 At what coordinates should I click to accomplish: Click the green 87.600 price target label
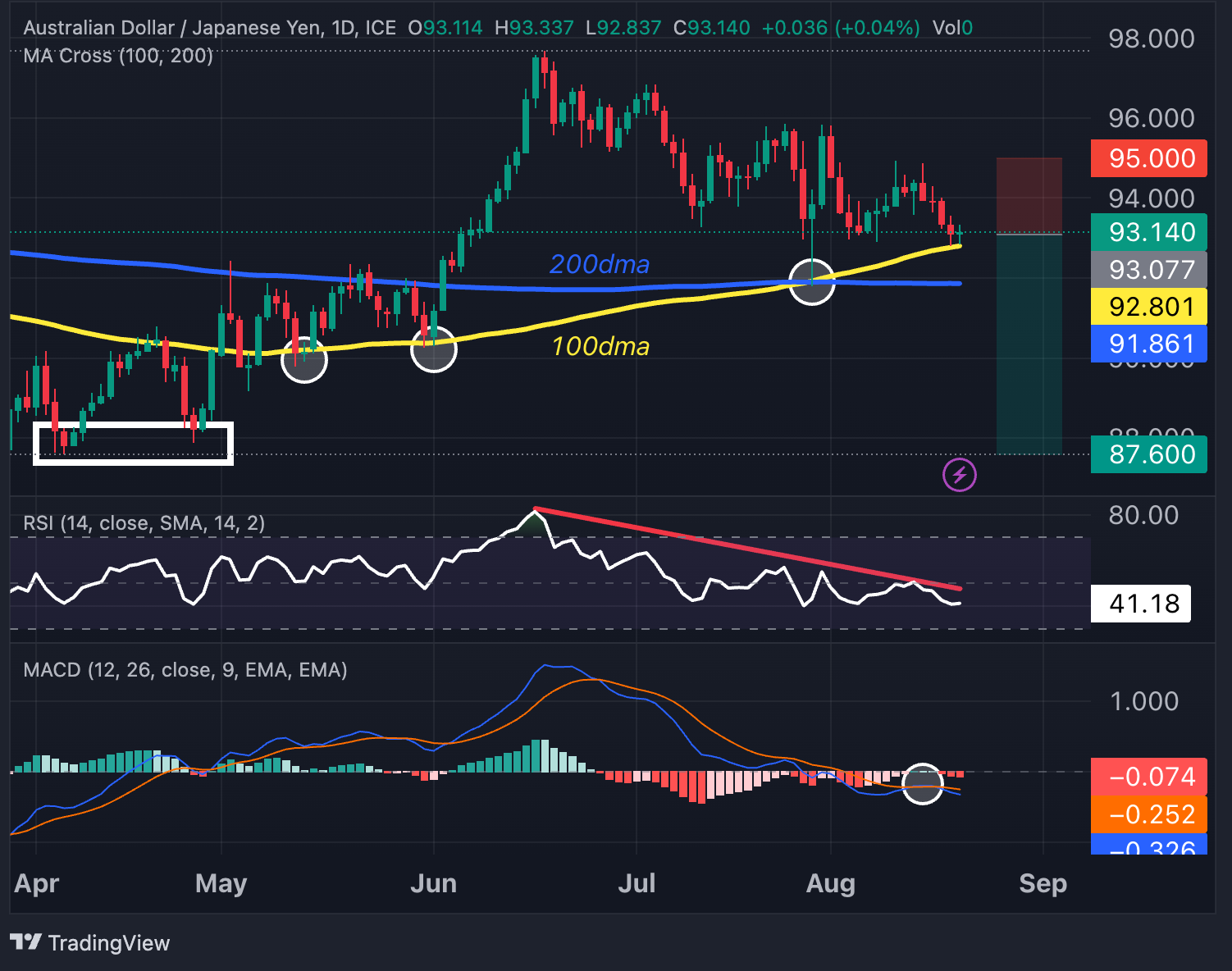(1148, 454)
